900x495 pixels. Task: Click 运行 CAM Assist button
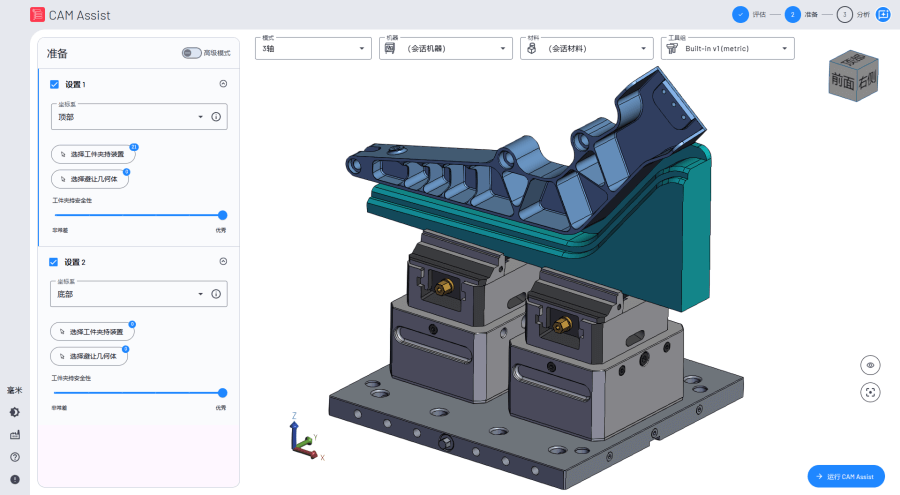845,476
